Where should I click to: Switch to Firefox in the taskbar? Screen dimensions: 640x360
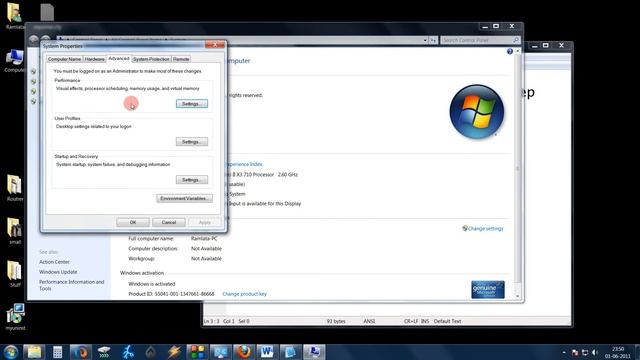244,352
